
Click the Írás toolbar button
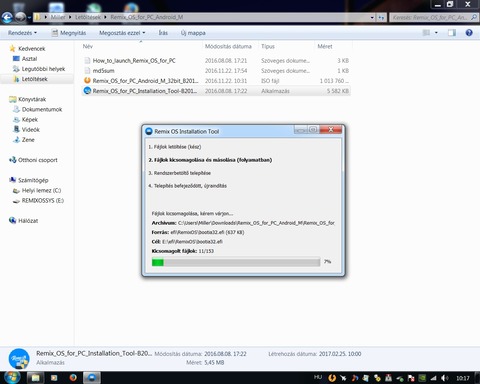(163, 33)
